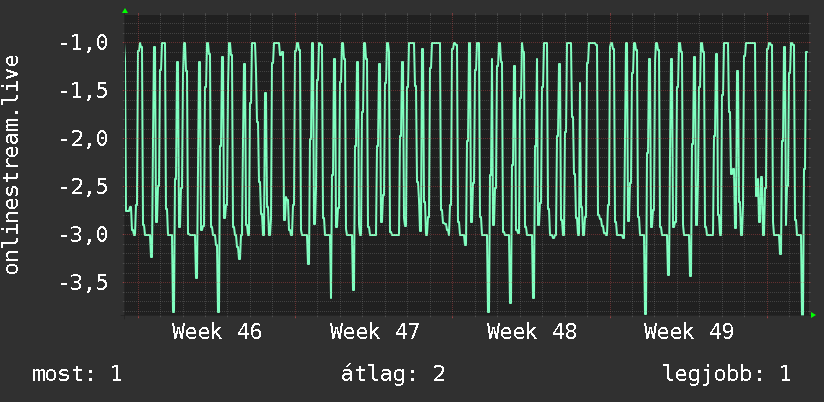The image size is (824, 402).
Task: Click the green arrow ending the x-axis
Action: coord(813,315)
